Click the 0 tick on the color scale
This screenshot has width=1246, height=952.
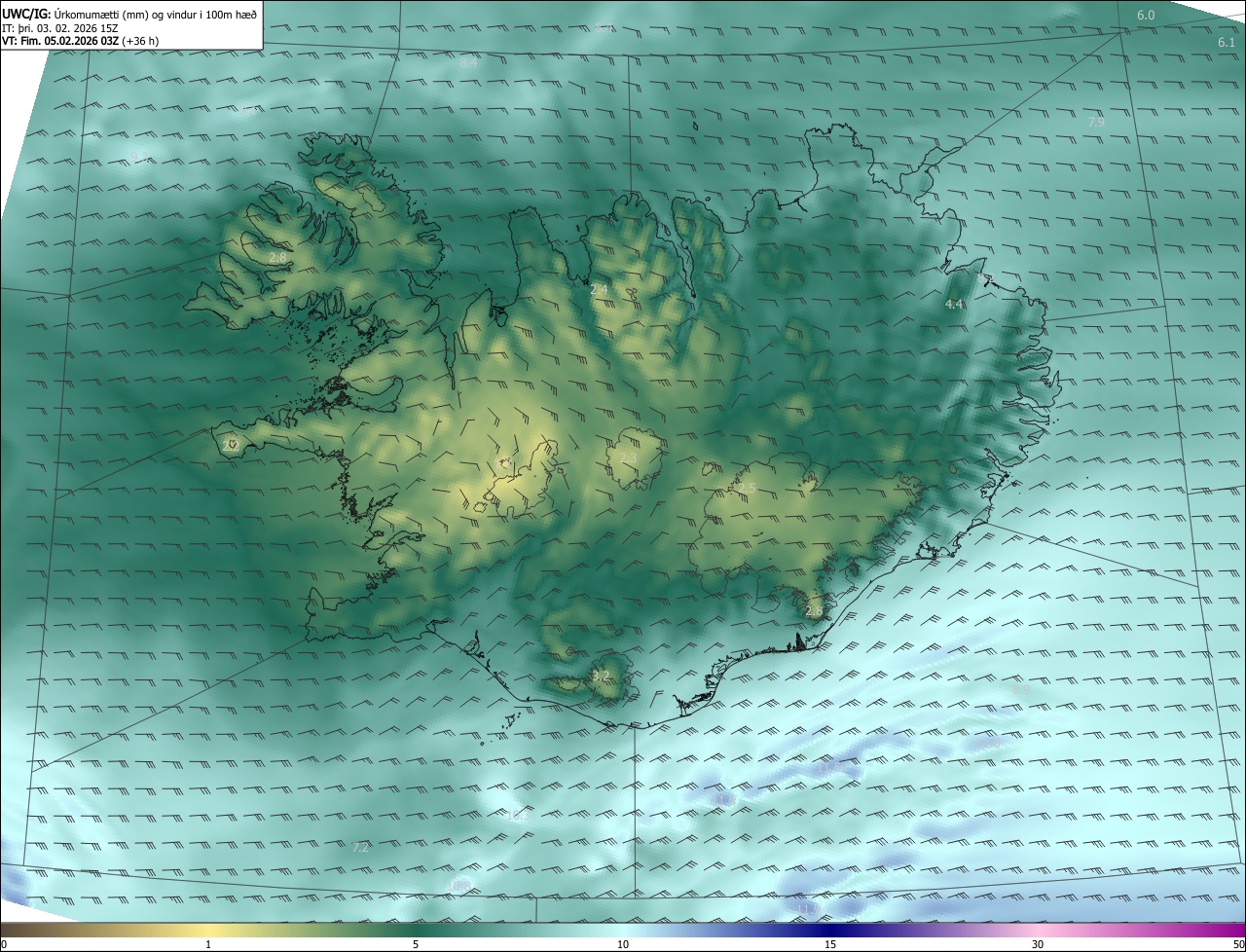coord(4,944)
